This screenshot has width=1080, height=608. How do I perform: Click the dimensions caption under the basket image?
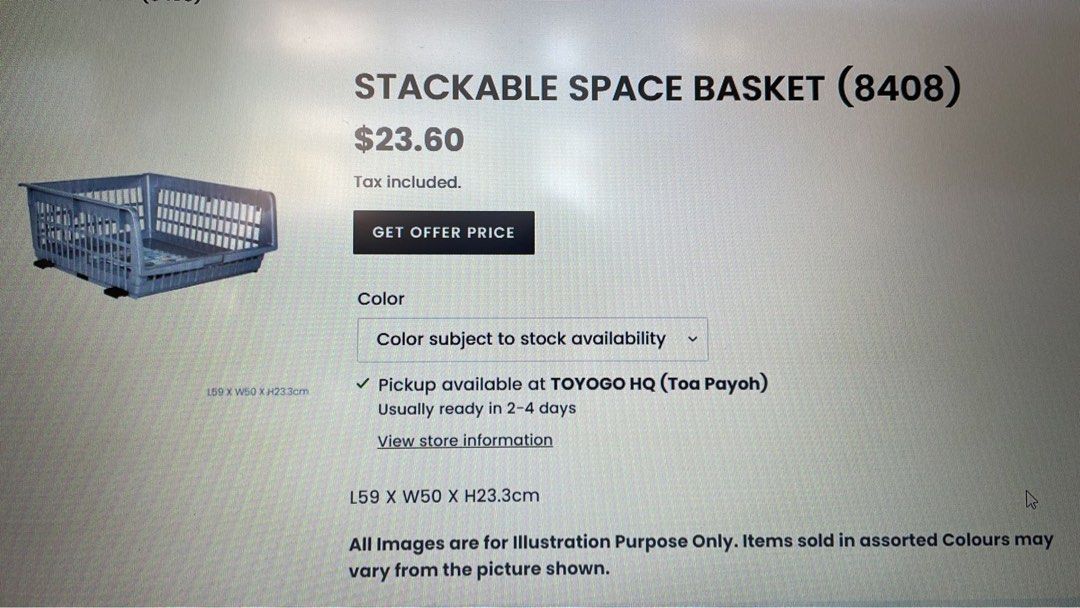(258, 392)
